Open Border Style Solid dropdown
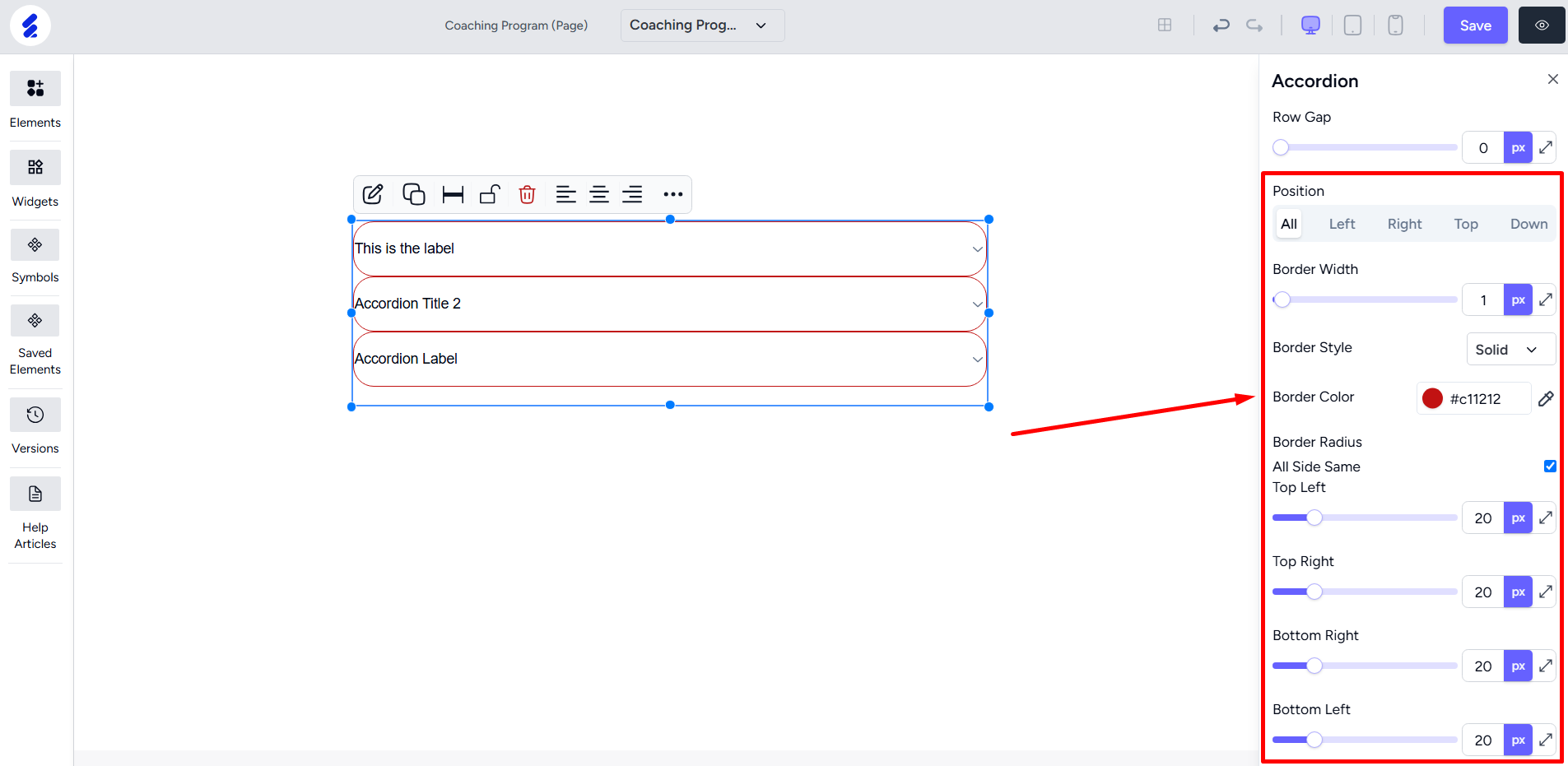This screenshot has height=766, width=1568. (x=1510, y=349)
